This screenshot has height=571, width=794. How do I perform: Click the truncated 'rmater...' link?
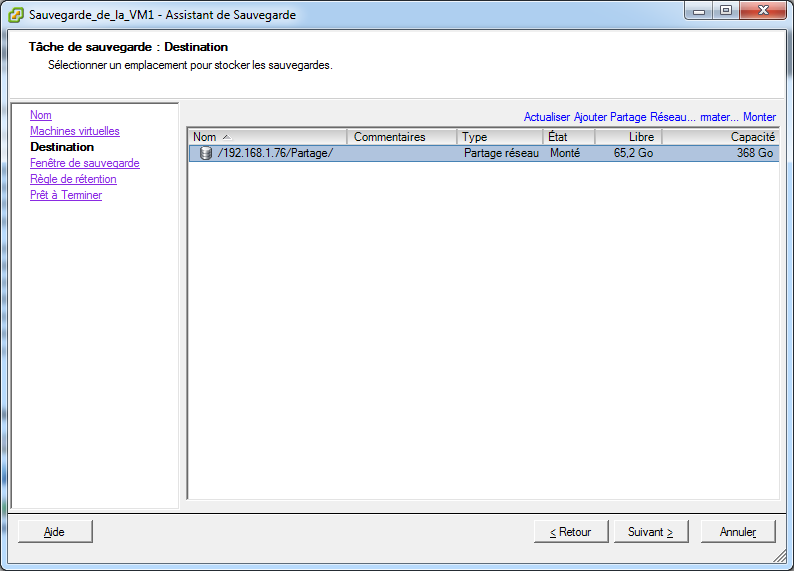click(x=719, y=117)
